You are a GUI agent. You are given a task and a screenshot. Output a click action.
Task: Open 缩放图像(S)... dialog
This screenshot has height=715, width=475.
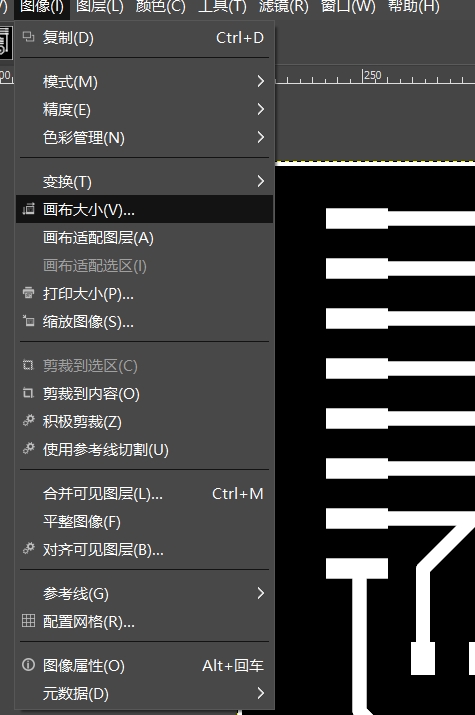point(144,322)
